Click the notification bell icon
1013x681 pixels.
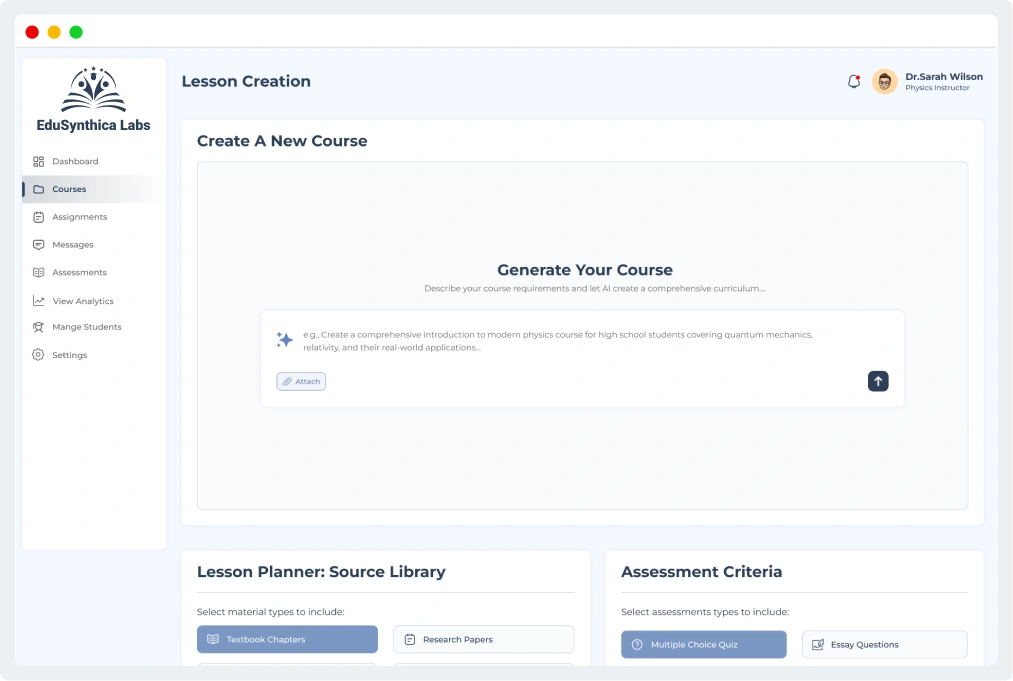pyautogui.click(x=854, y=82)
